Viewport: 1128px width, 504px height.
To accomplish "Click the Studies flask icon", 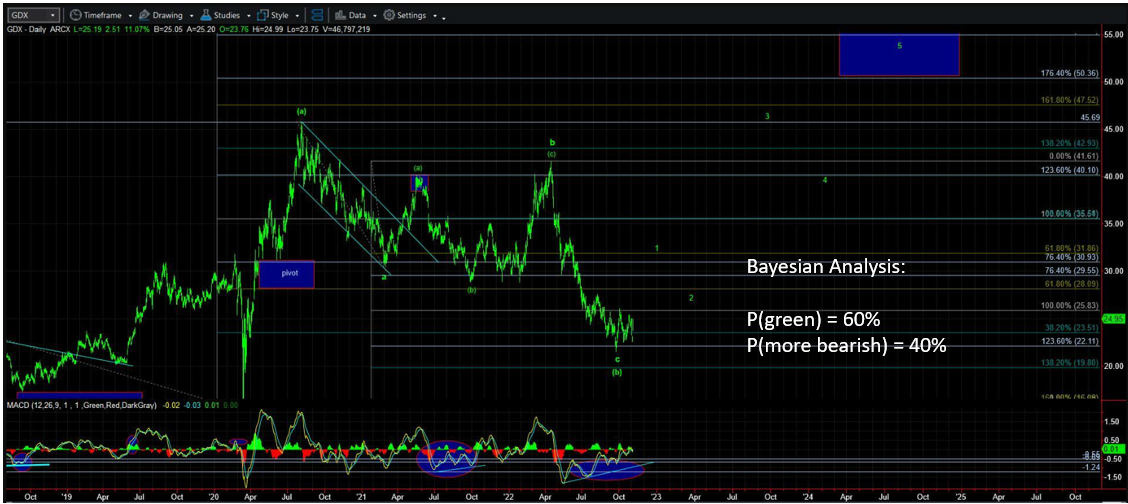I will [x=205, y=15].
